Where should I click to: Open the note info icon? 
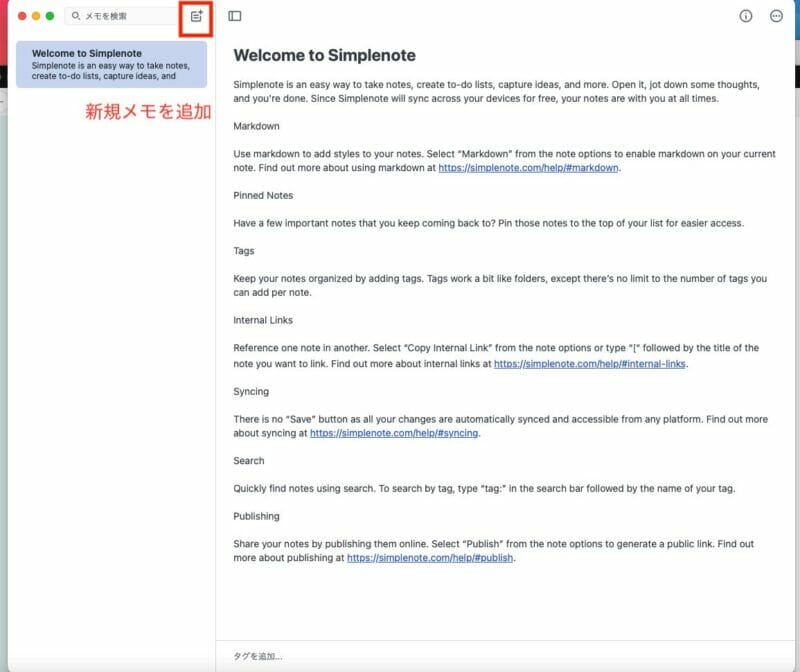click(745, 16)
